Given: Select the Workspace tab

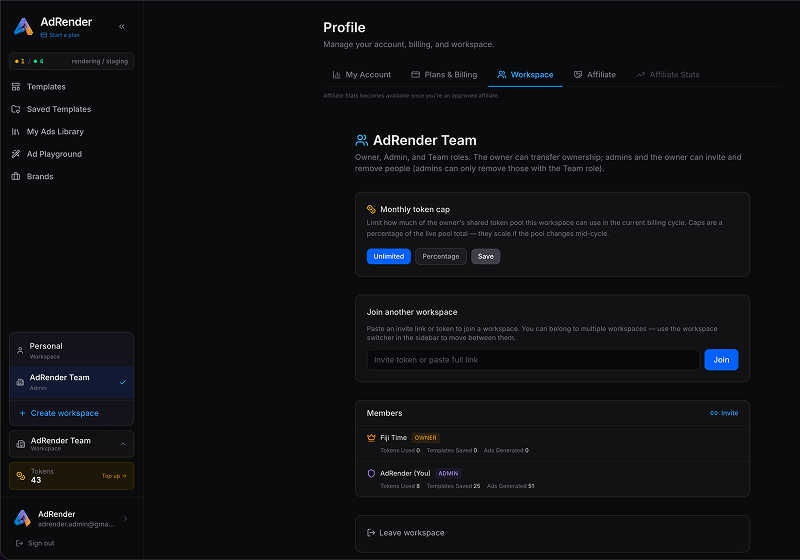Looking at the screenshot, I should point(525,74).
